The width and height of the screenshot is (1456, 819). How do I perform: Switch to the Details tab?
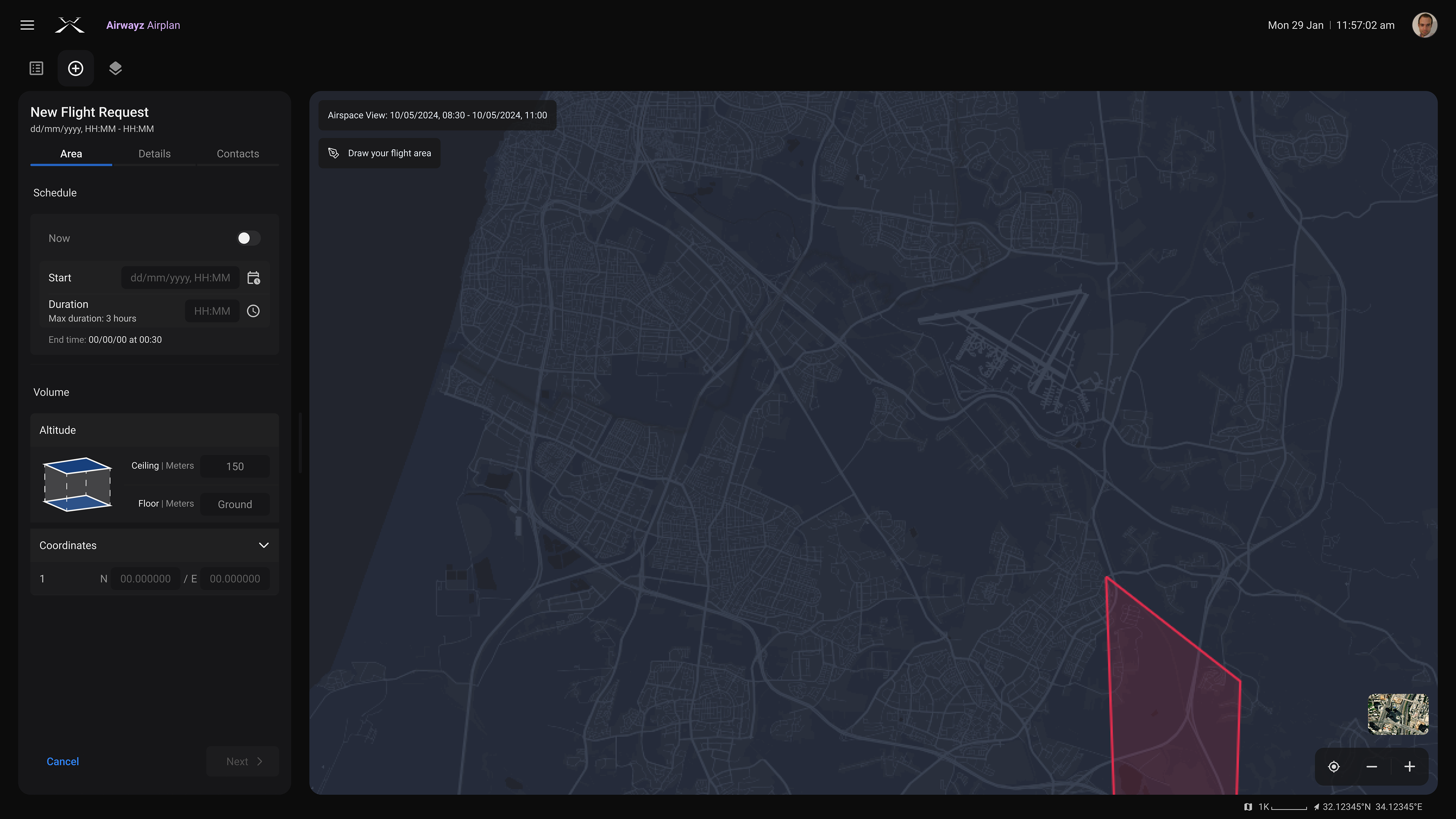154,154
